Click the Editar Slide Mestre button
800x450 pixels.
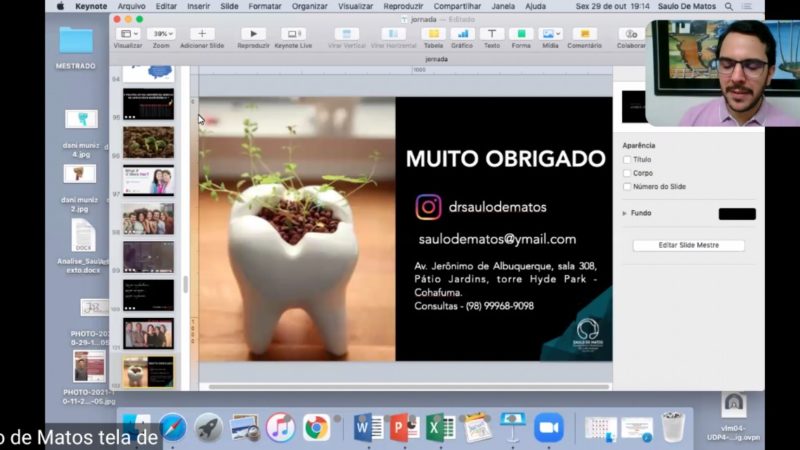click(x=688, y=245)
